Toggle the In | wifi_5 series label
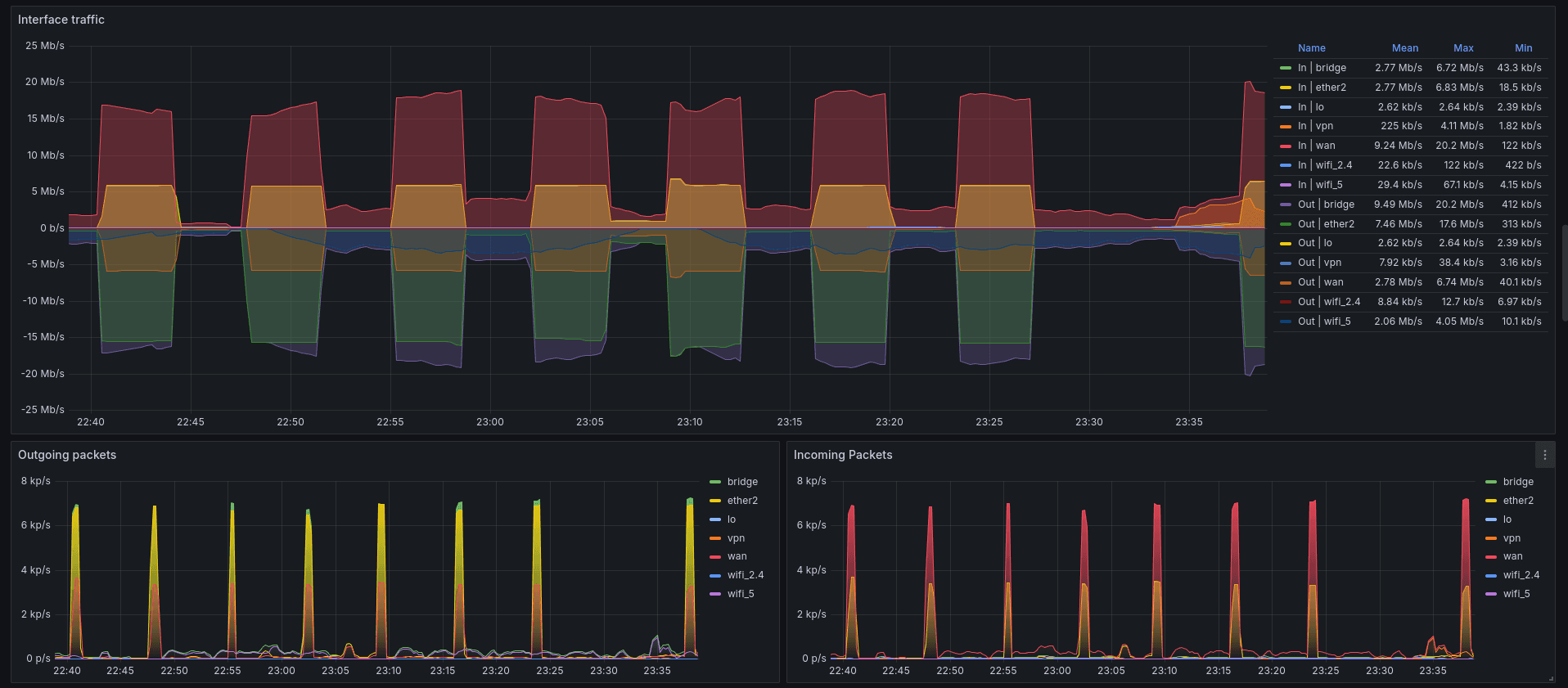 pos(1320,185)
